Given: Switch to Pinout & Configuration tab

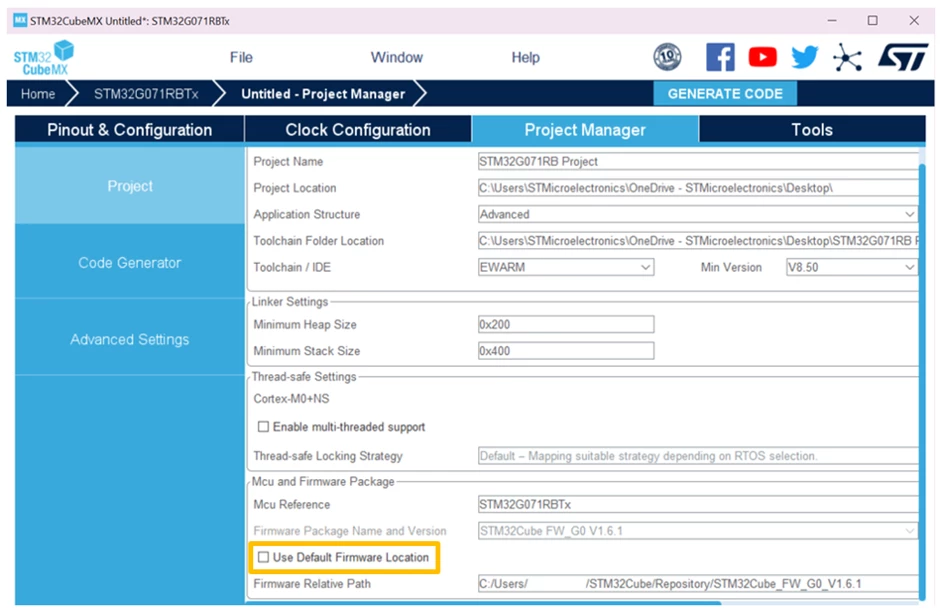Looking at the screenshot, I should 129,130.
